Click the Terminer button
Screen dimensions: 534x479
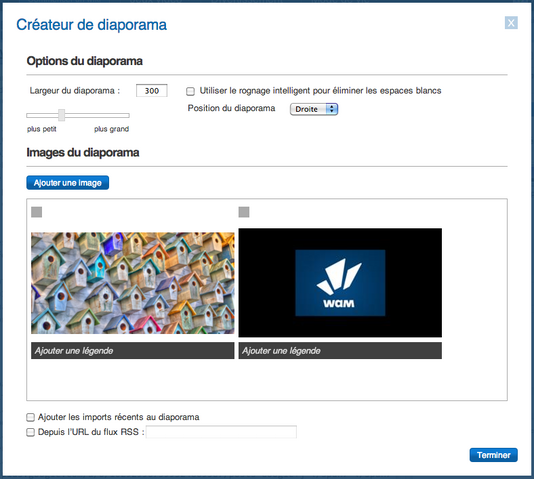click(493, 455)
